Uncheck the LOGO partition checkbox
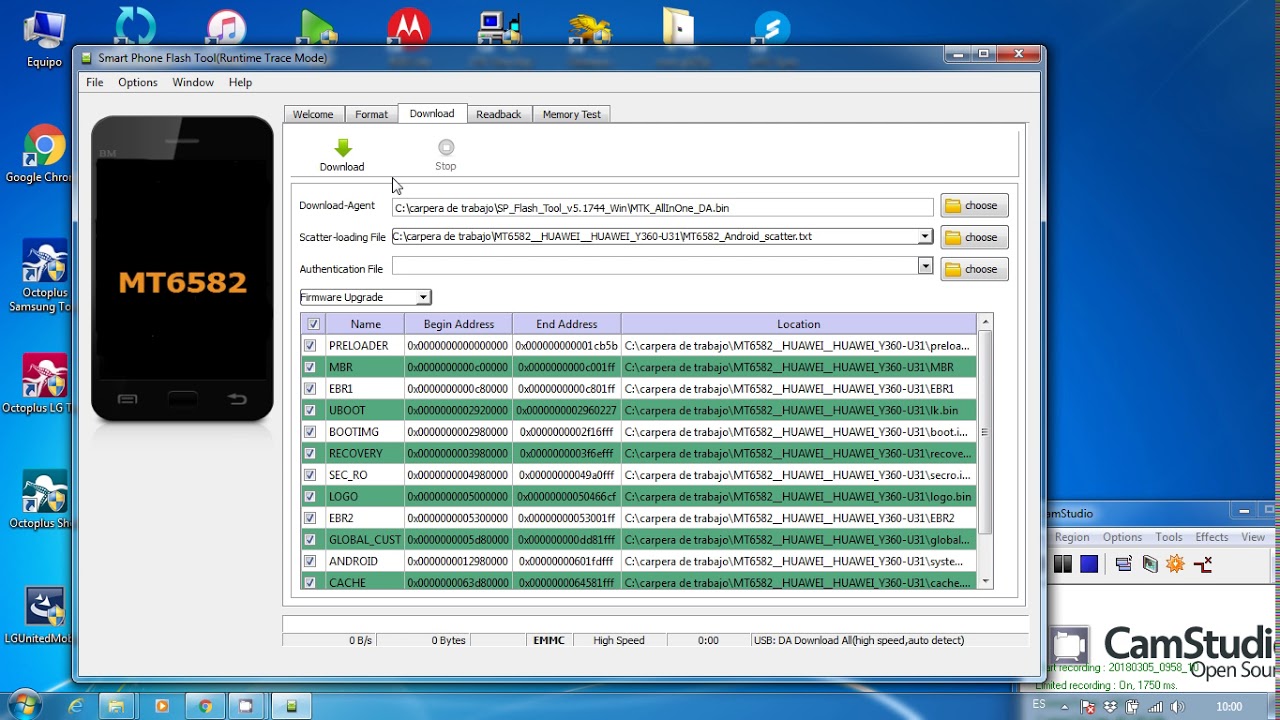 310,497
